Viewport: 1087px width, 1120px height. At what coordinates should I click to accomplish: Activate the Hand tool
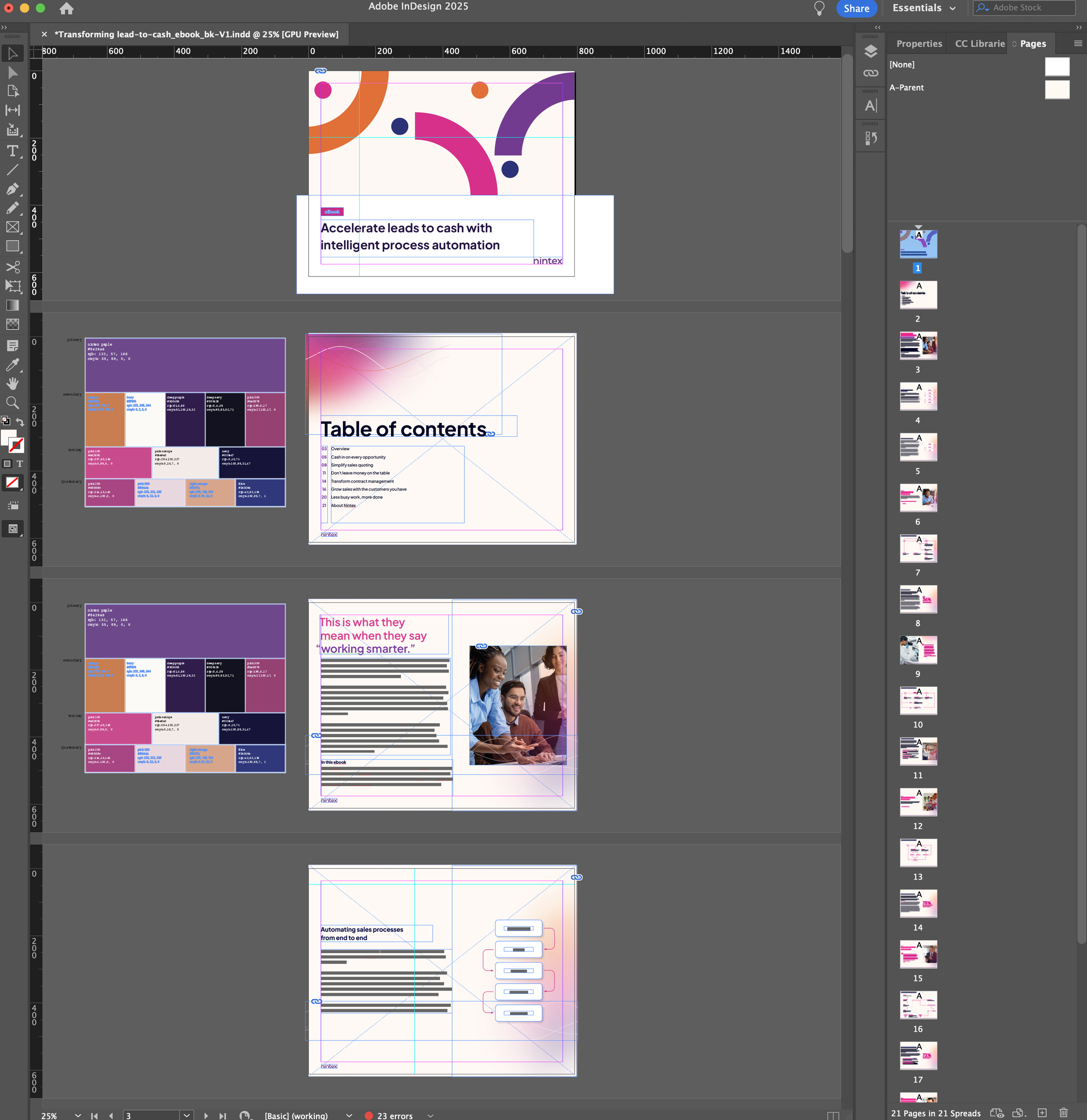click(x=13, y=383)
